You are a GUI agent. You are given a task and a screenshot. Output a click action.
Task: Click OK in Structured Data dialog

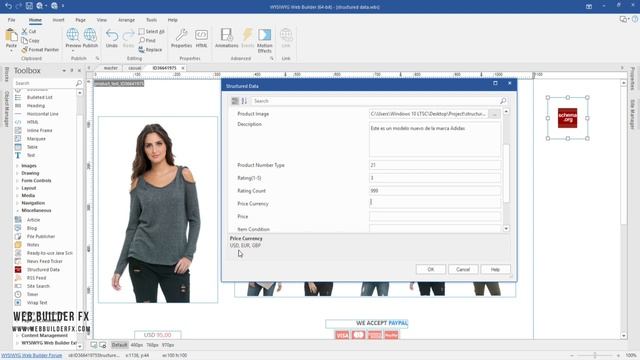pos(431,269)
